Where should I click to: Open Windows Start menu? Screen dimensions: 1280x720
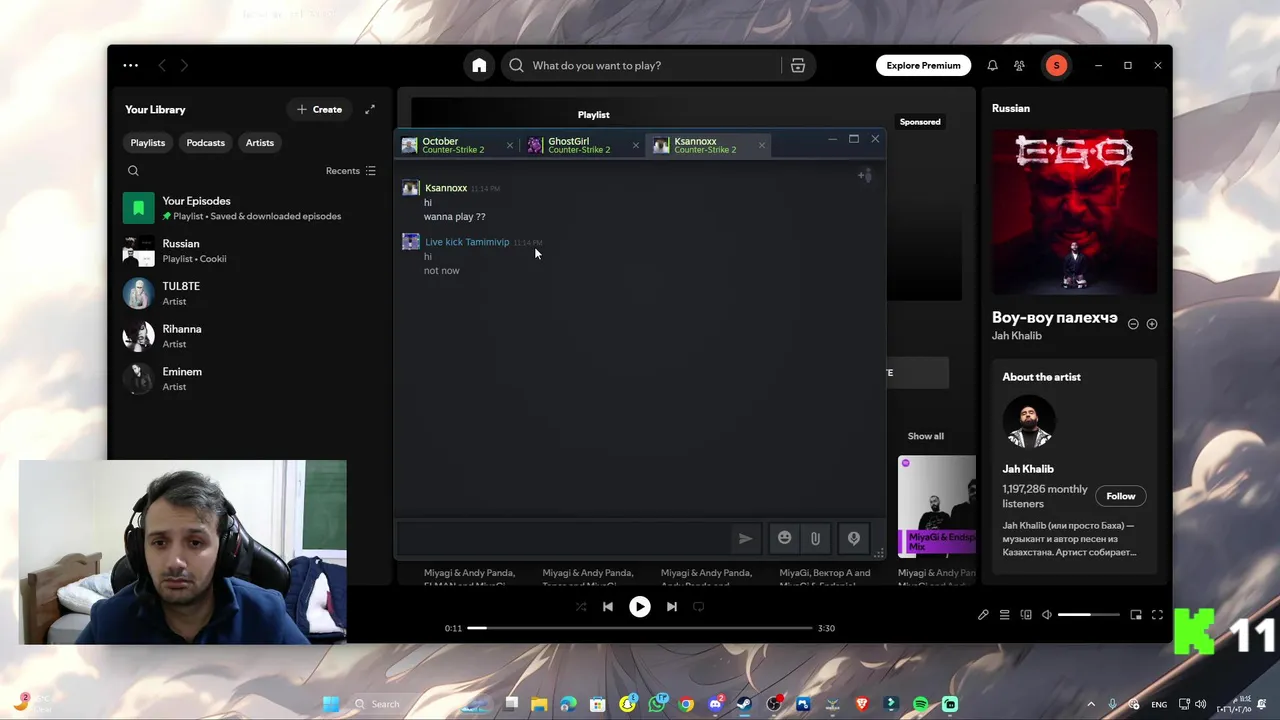pos(331,704)
